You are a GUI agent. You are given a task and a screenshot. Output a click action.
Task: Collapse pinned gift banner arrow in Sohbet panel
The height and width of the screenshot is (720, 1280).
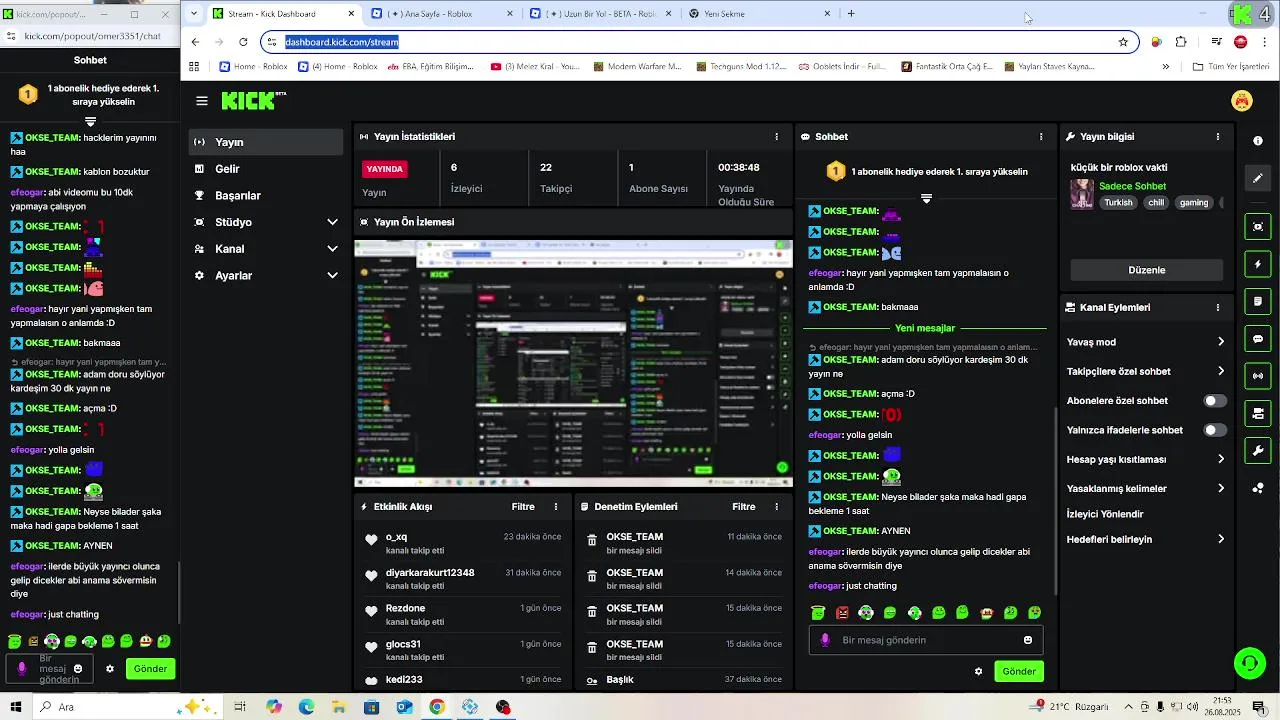pyautogui.click(x=926, y=199)
